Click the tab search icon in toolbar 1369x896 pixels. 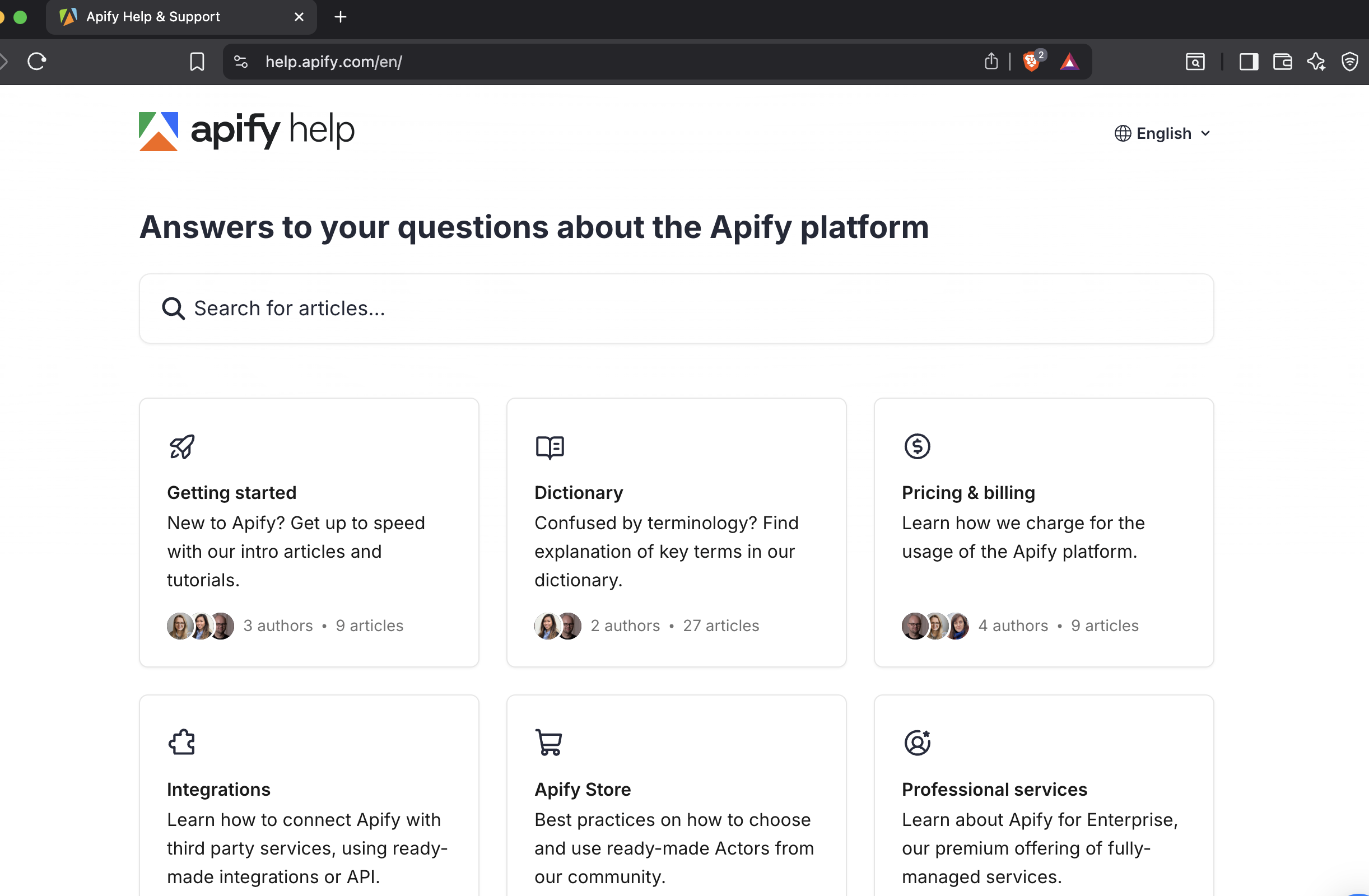pyautogui.click(x=1195, y=62)
